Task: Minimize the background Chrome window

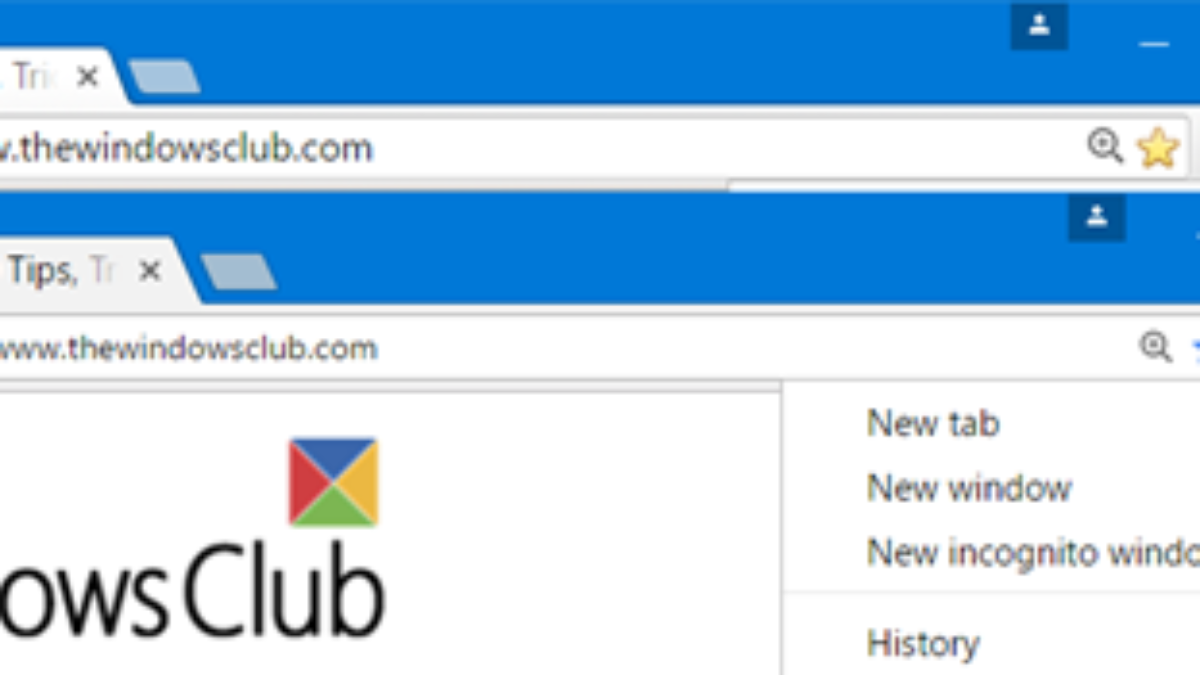Action: (1154, 44)
